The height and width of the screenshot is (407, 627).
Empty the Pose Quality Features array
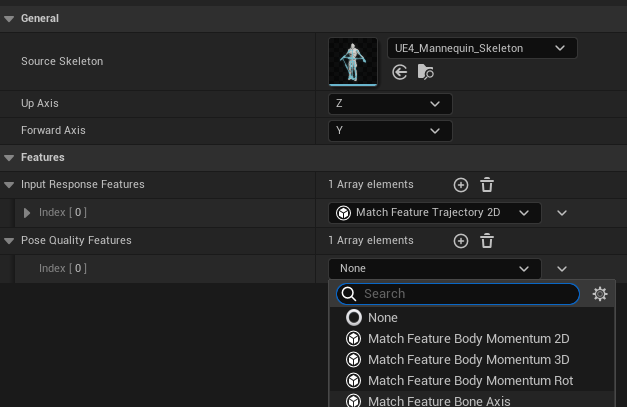[x=487, y=241]
